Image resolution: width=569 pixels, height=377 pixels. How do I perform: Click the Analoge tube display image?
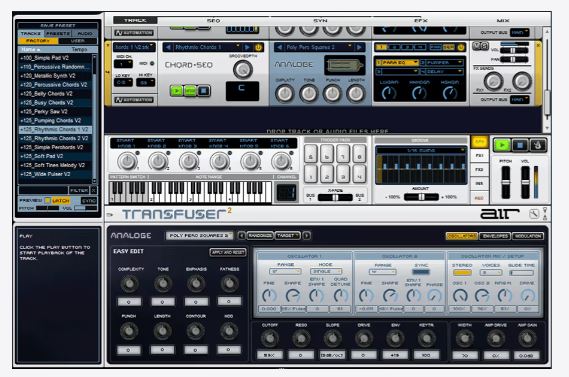click(344, 65)
